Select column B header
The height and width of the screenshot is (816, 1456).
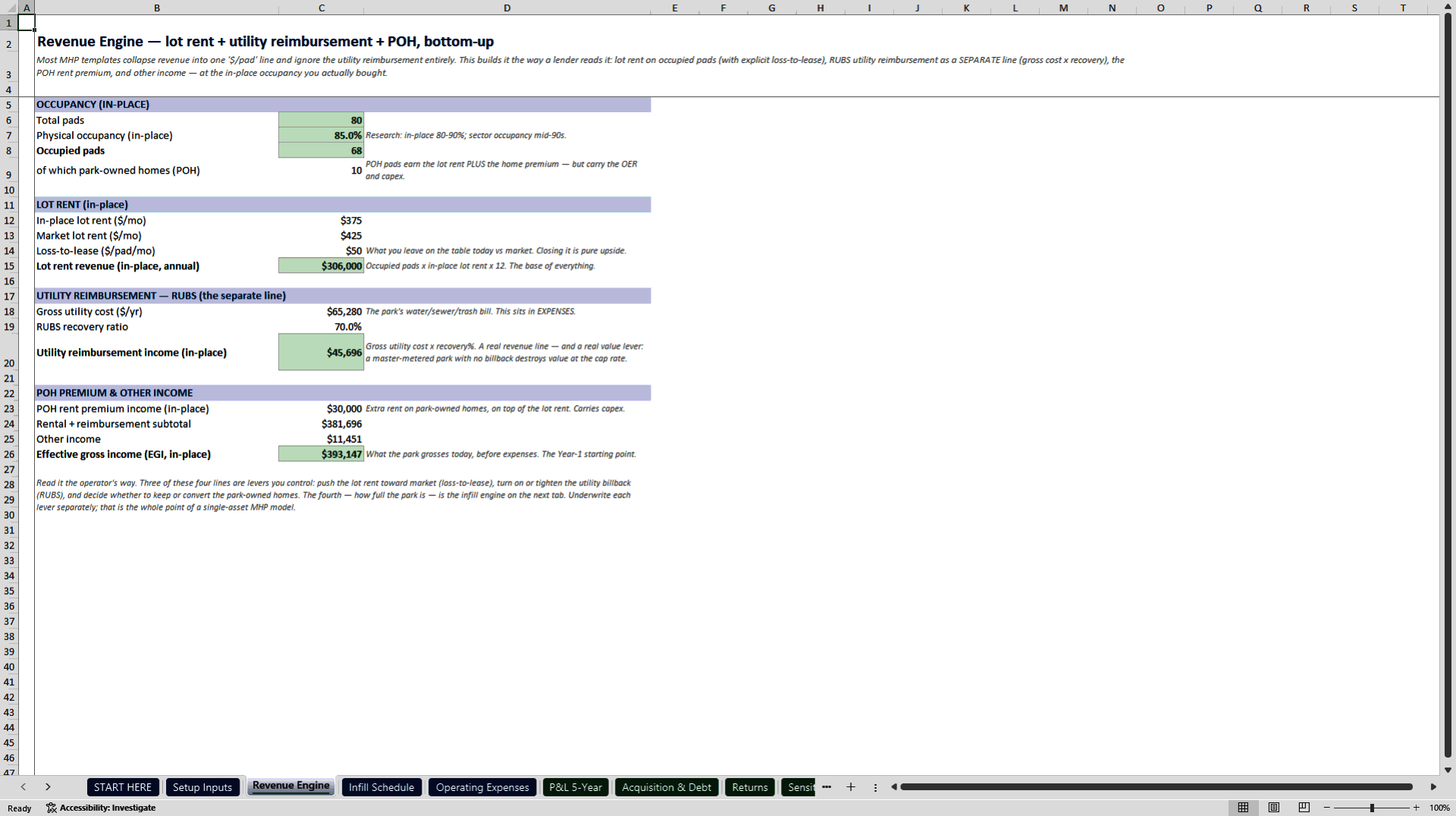point(157,8)
